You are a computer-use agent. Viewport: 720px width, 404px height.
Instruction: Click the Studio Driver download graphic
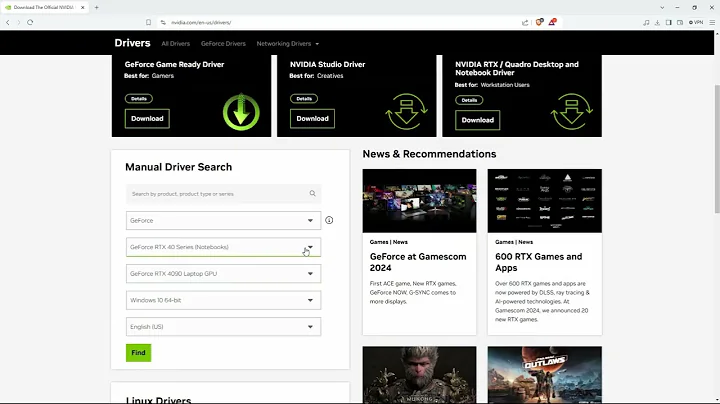point(406,112)
